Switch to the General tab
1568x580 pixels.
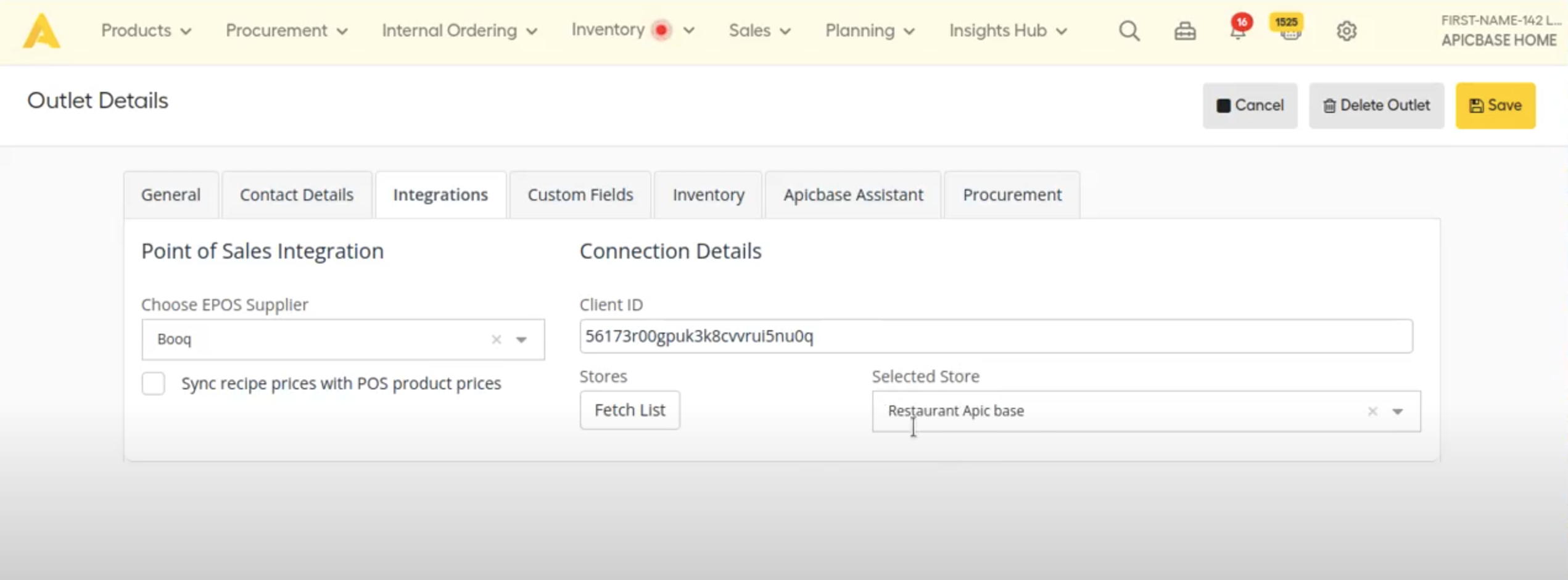pos(171,195)
